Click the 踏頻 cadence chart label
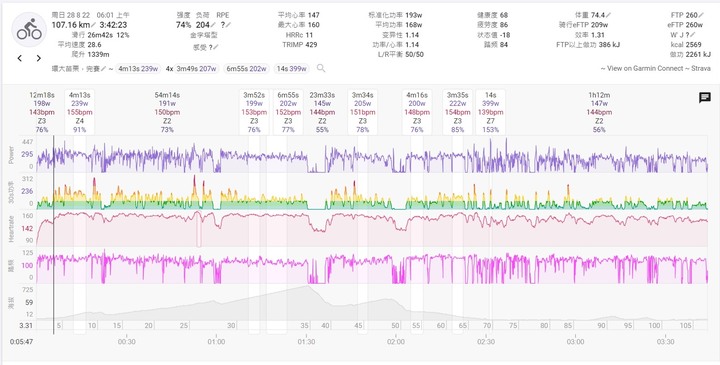The image size is (720, 365). point(11,266)
